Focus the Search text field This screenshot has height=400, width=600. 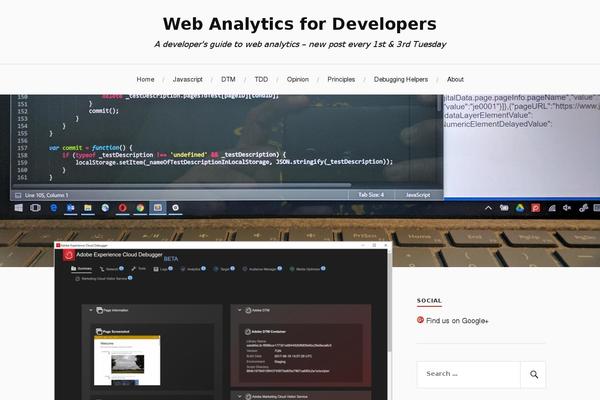click(x=469, y=374)
